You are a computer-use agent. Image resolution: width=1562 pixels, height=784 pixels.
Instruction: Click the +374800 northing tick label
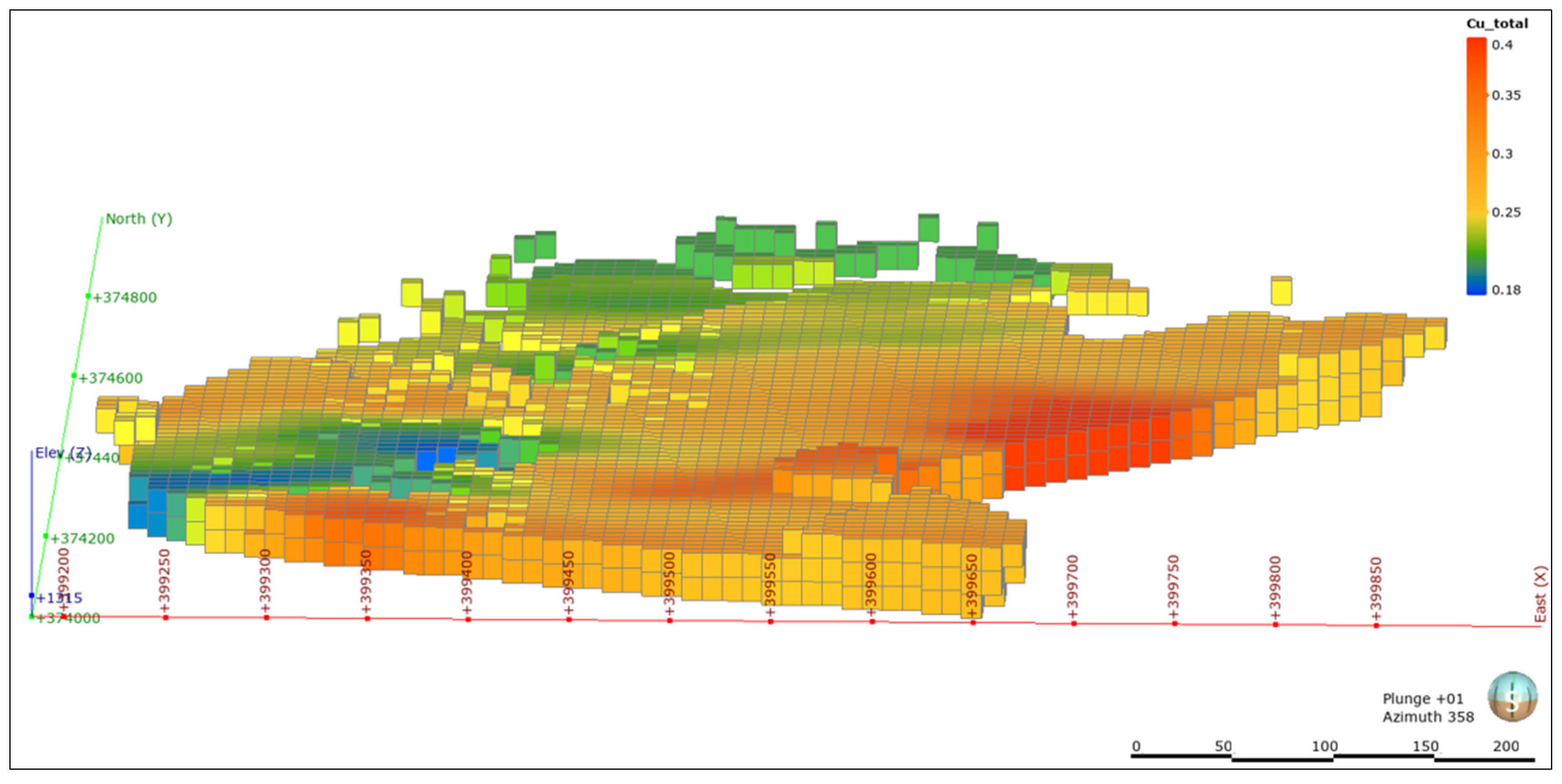pos(124,298)
